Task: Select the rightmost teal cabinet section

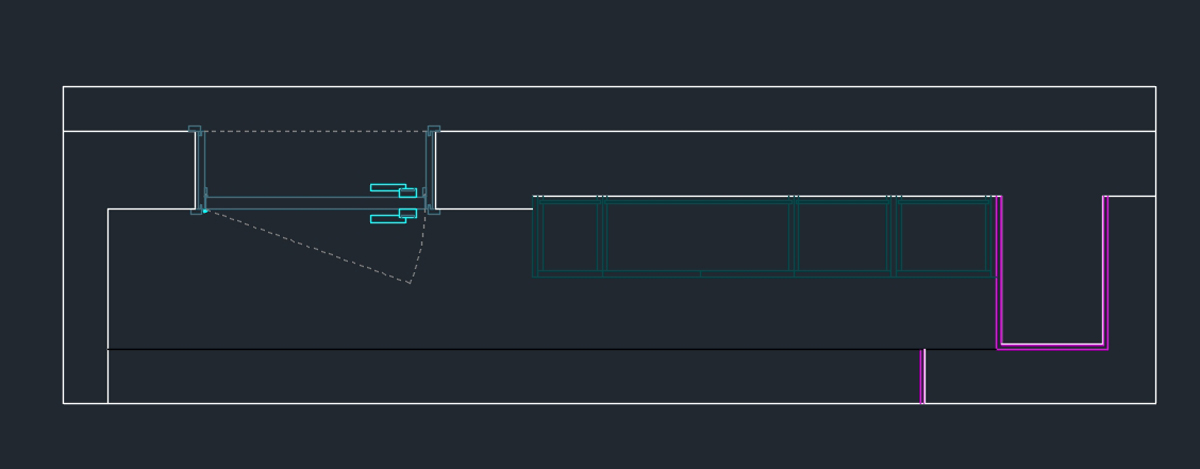Action: (944, 237)
